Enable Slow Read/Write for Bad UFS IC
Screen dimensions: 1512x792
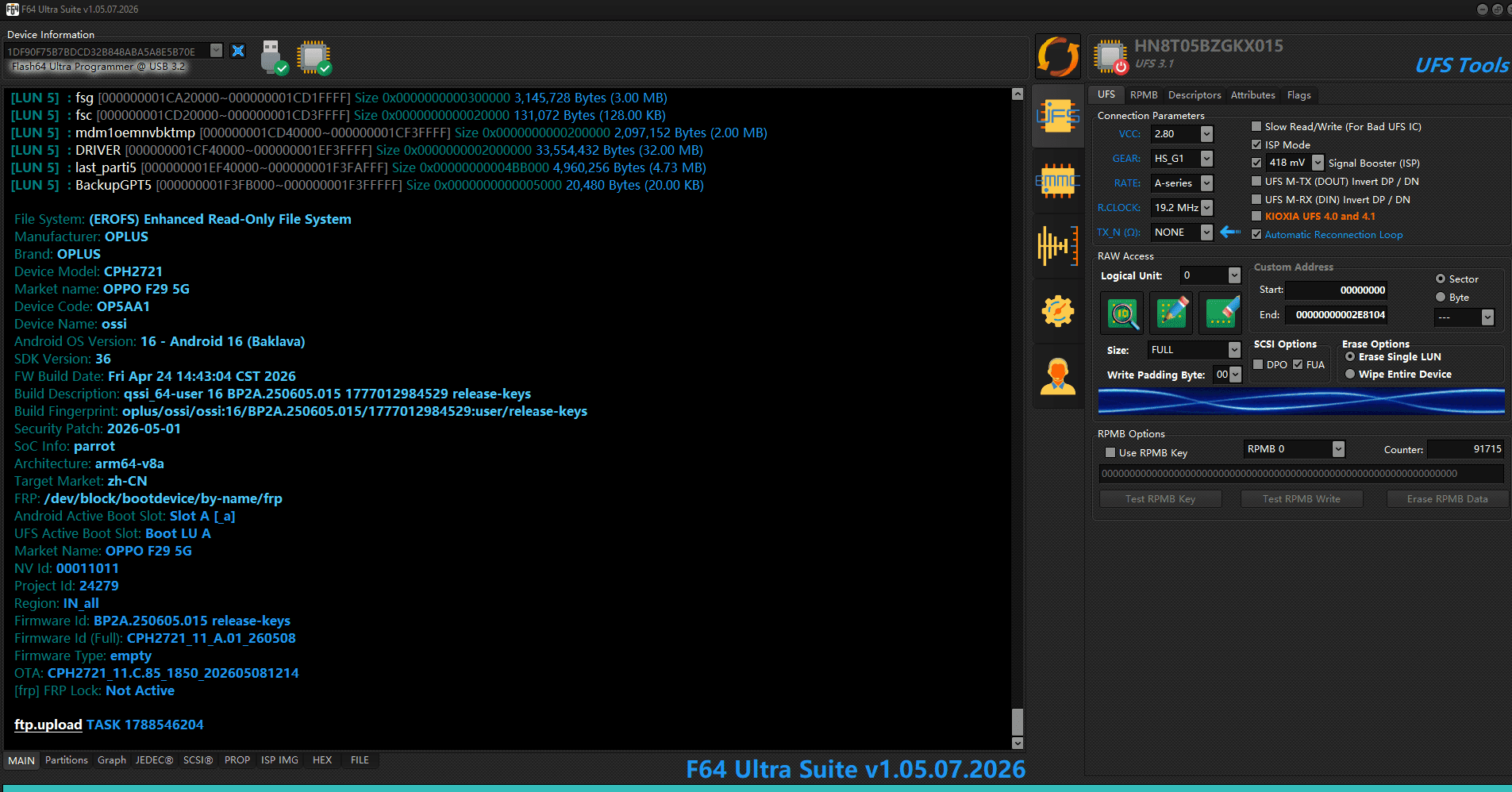click(1256, 126)
